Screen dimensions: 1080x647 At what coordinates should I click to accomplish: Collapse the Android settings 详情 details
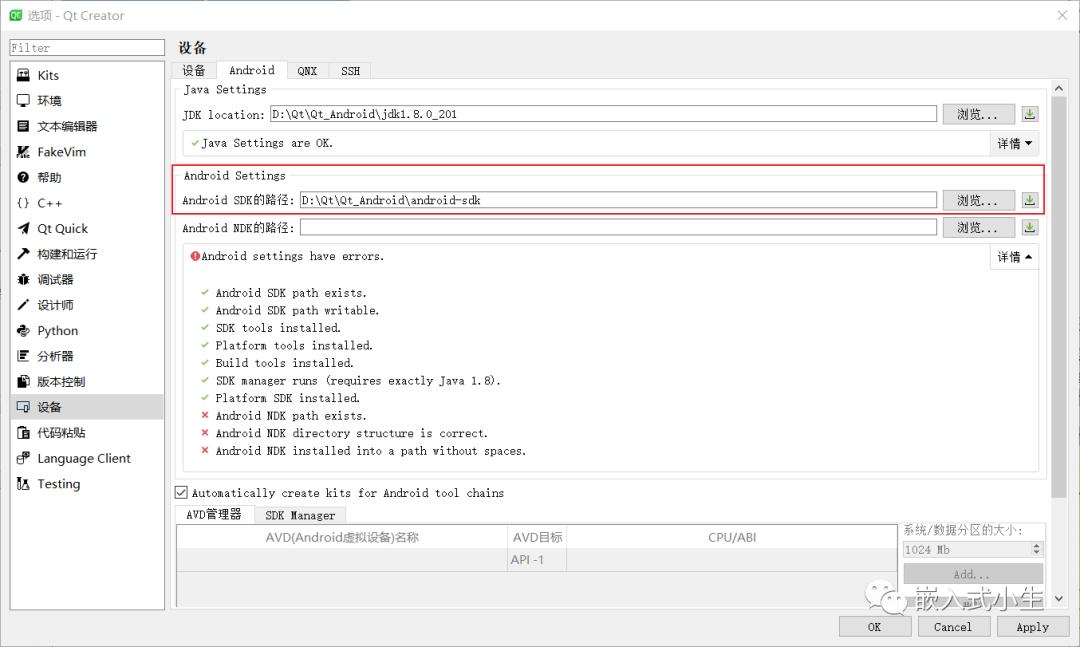[1015, 257]
